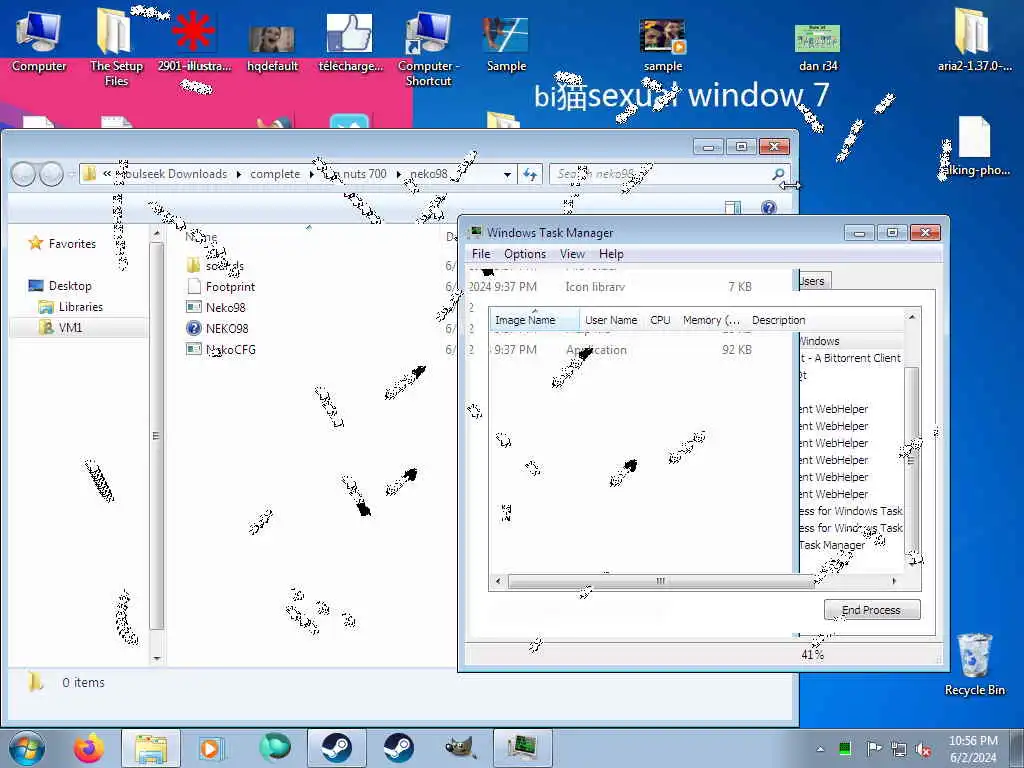Open The Setup Files folder on desktop

[x=116, y=46]
